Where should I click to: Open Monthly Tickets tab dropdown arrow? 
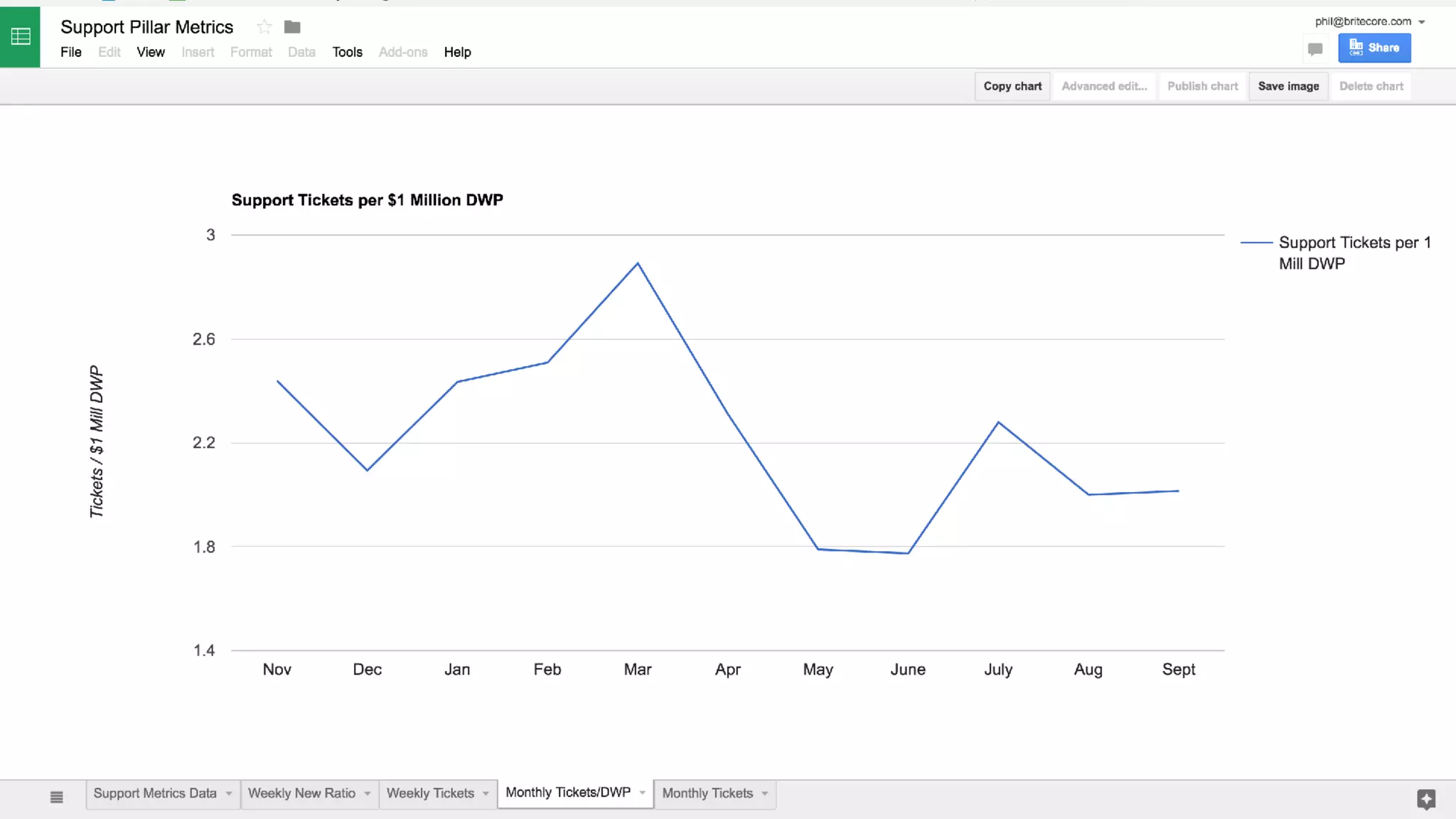(x=765, y=793)
